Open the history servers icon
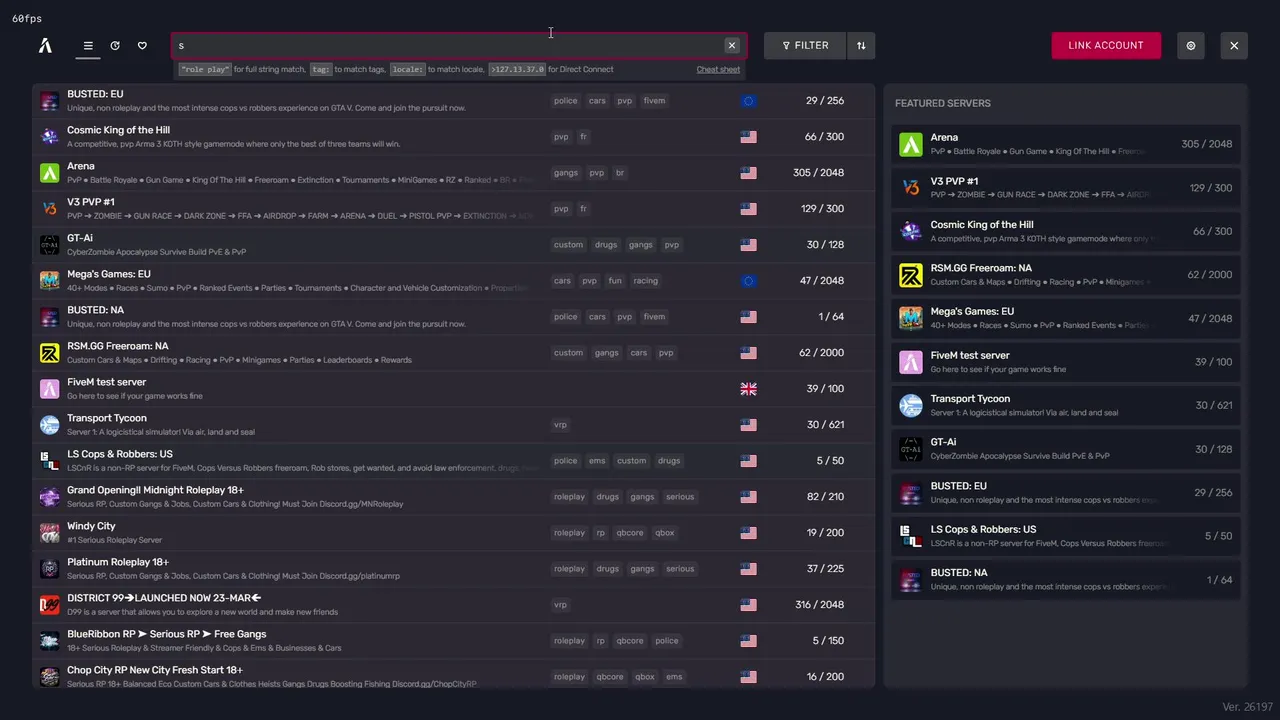1280x720 pixels. pos(115,45)
